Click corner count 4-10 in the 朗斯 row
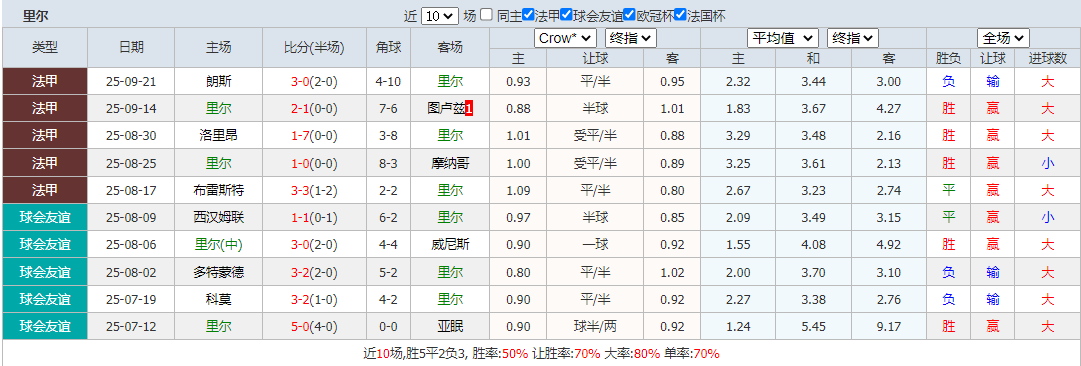1081x366 pixels. [x=389, y=81]
